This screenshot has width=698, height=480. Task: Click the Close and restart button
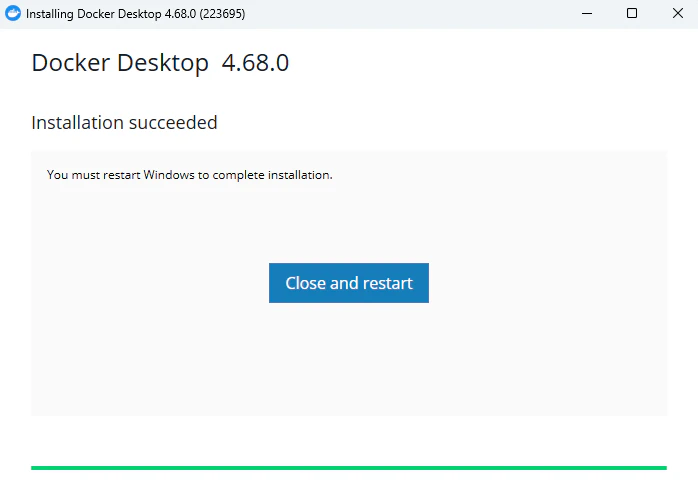[349, 283]
